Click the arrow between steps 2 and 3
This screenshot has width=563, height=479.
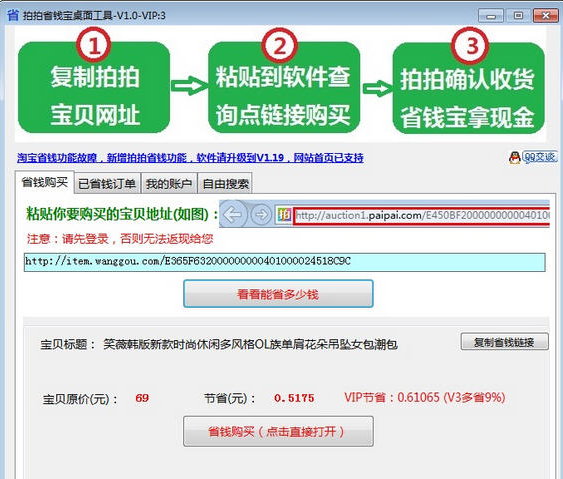tap(377, 88)
